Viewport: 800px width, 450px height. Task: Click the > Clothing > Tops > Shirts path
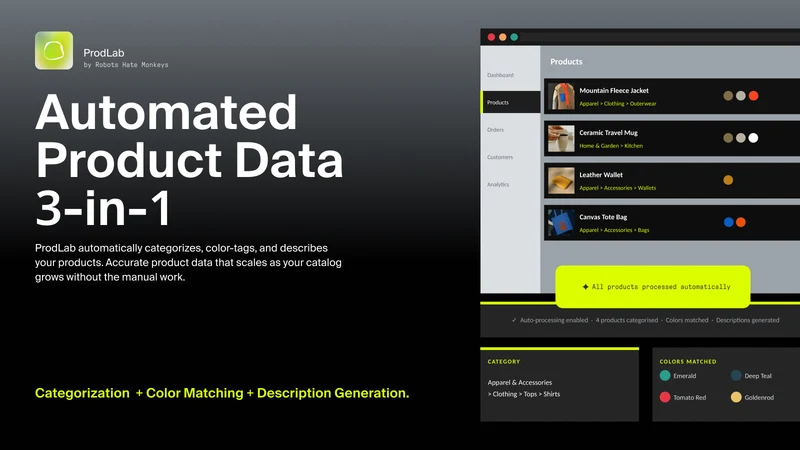click(x=523, y=394)
